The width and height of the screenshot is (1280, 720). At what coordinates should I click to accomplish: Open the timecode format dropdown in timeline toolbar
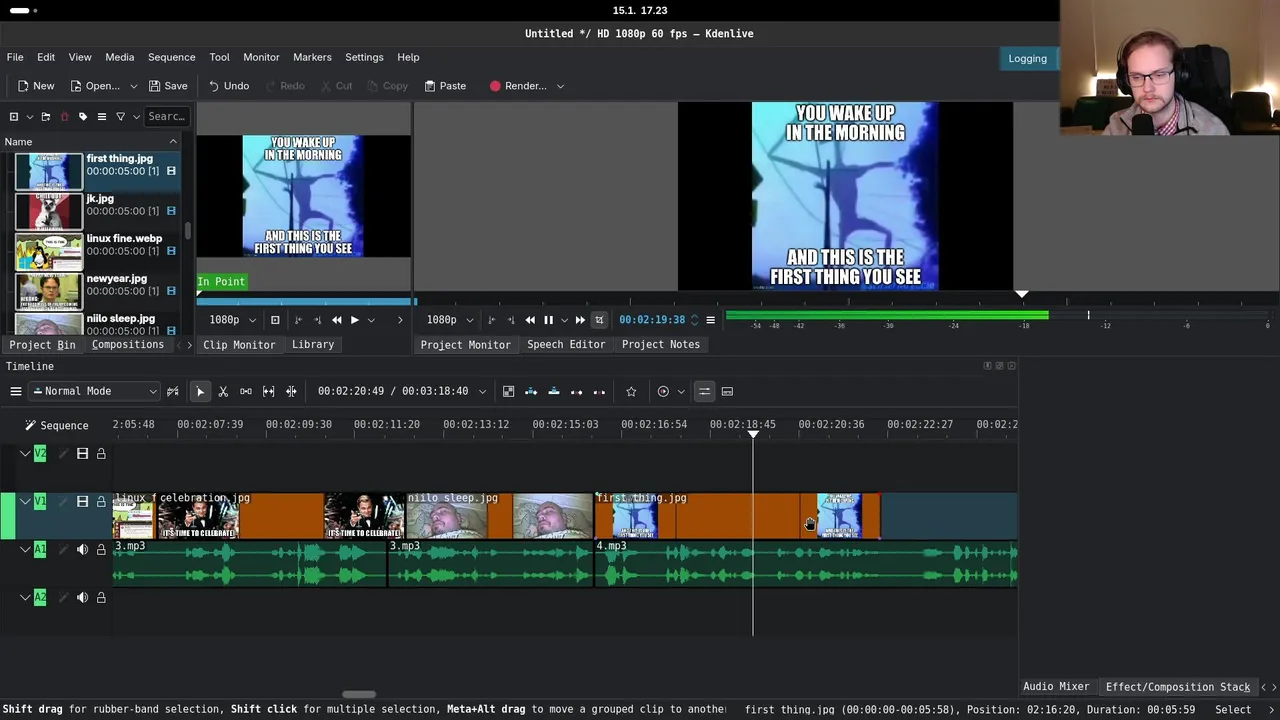pos(482,391)
